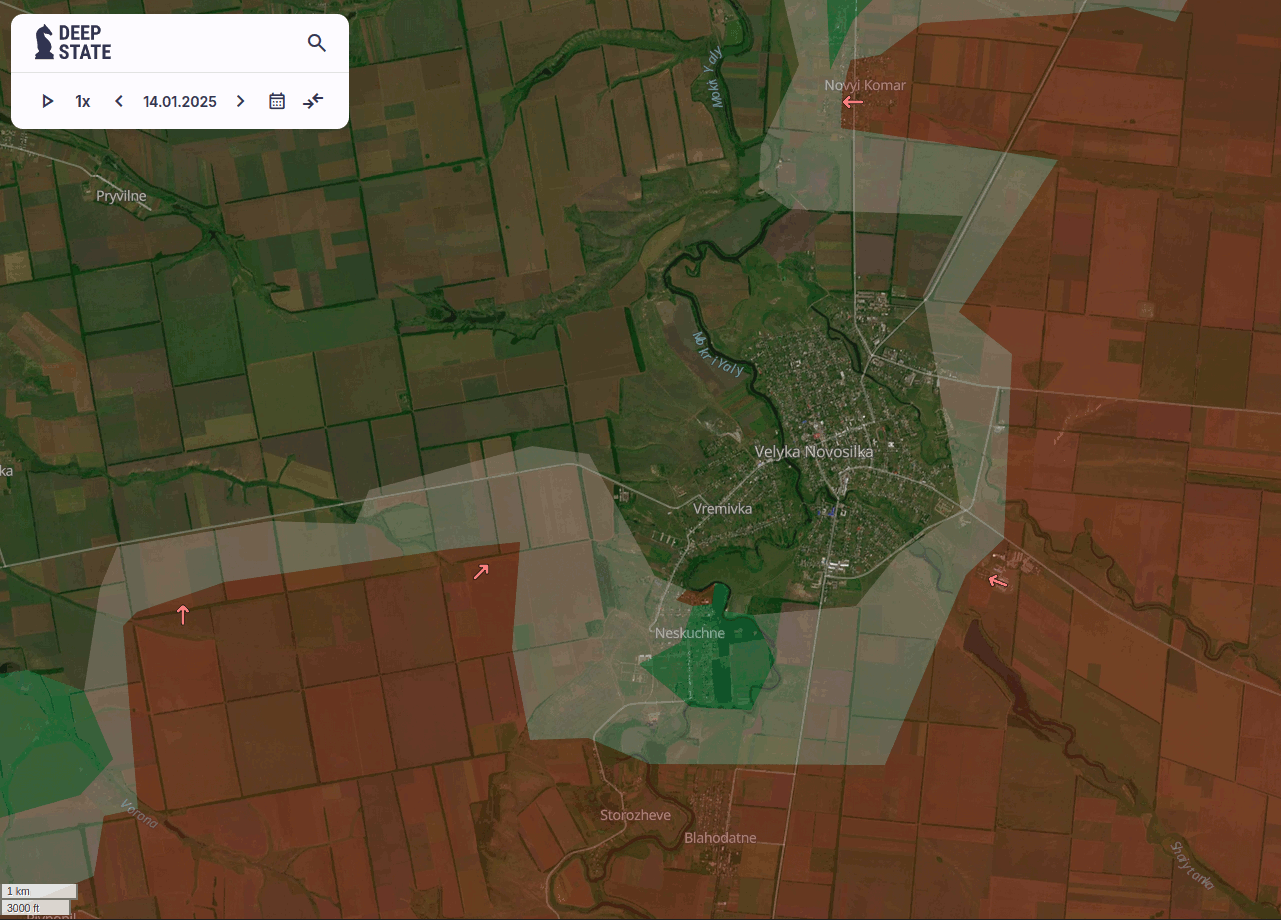Open the map search
Screen dimensions: 1281x920
point(317,43)
